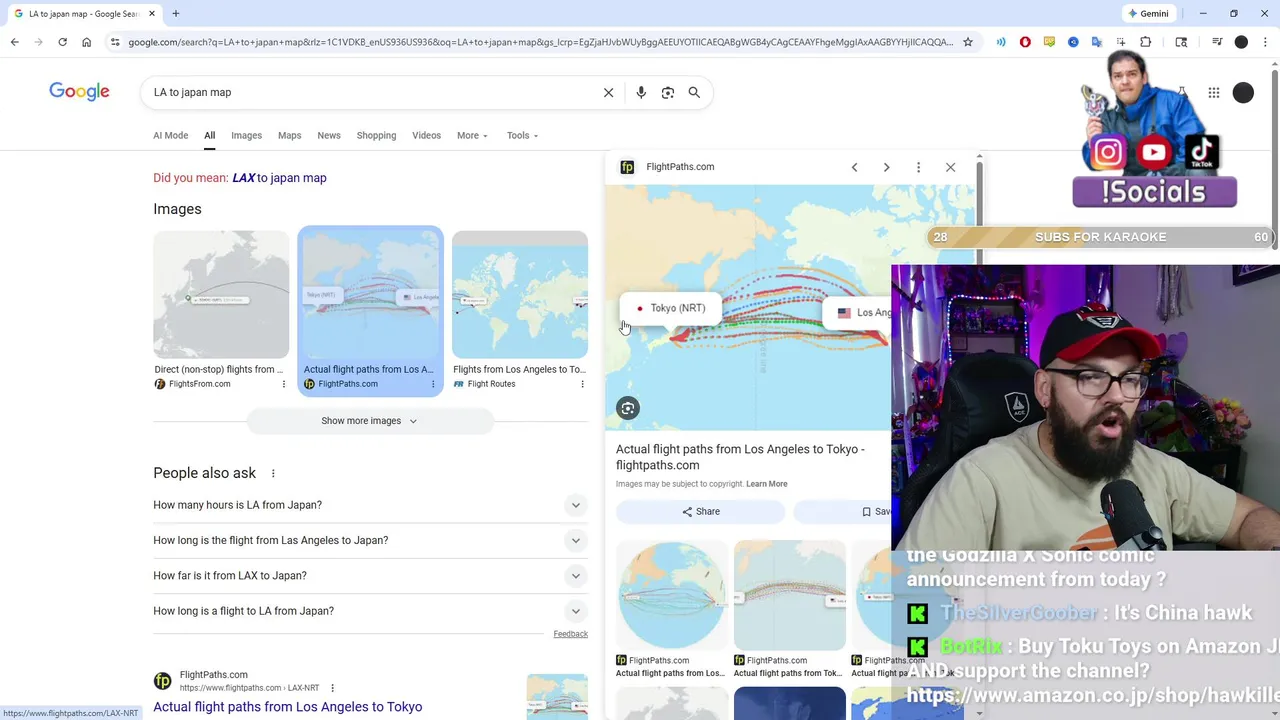Open the browser home page

pyautogui.click(x=86, y=42)
